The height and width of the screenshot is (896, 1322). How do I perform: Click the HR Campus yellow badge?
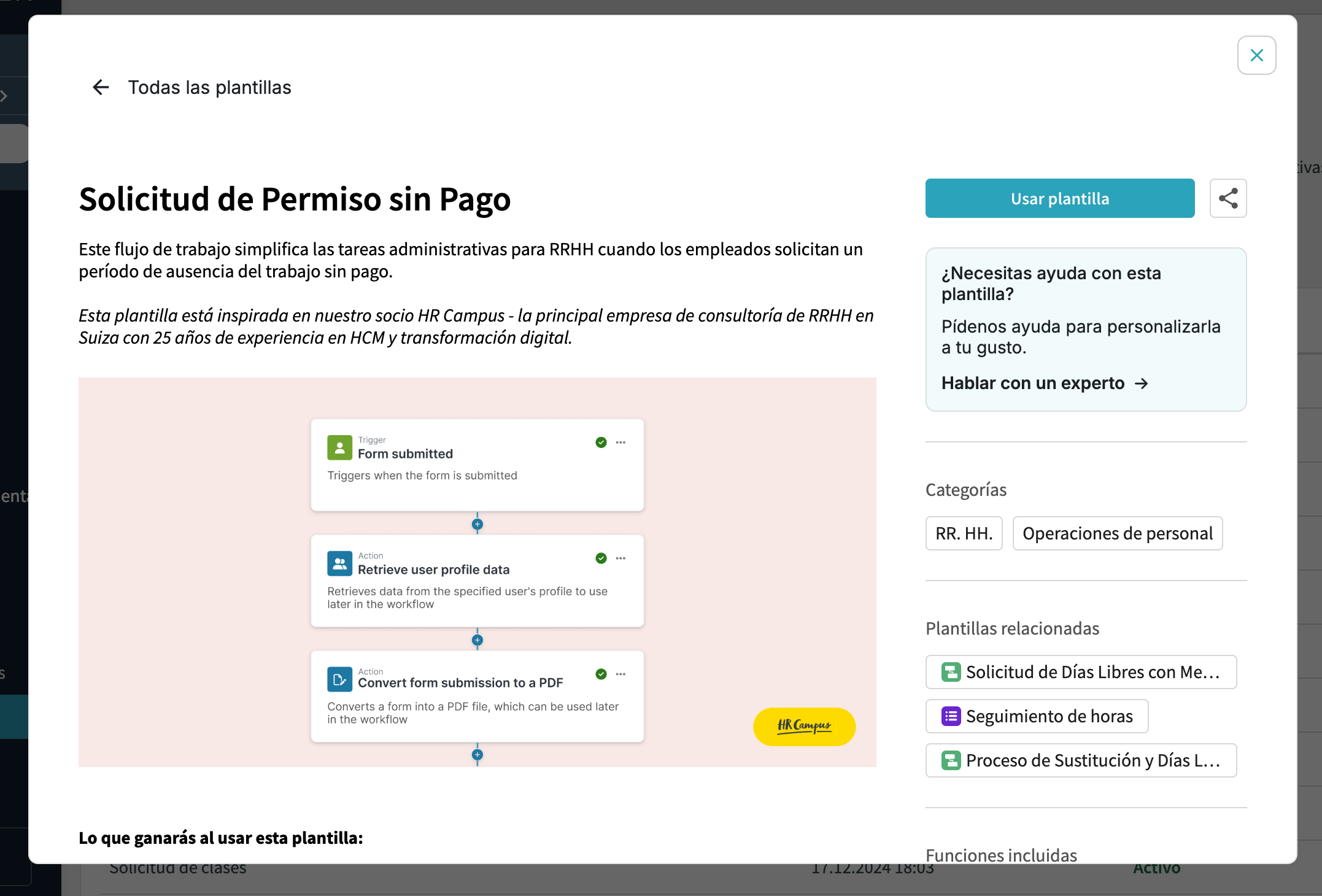804,727
